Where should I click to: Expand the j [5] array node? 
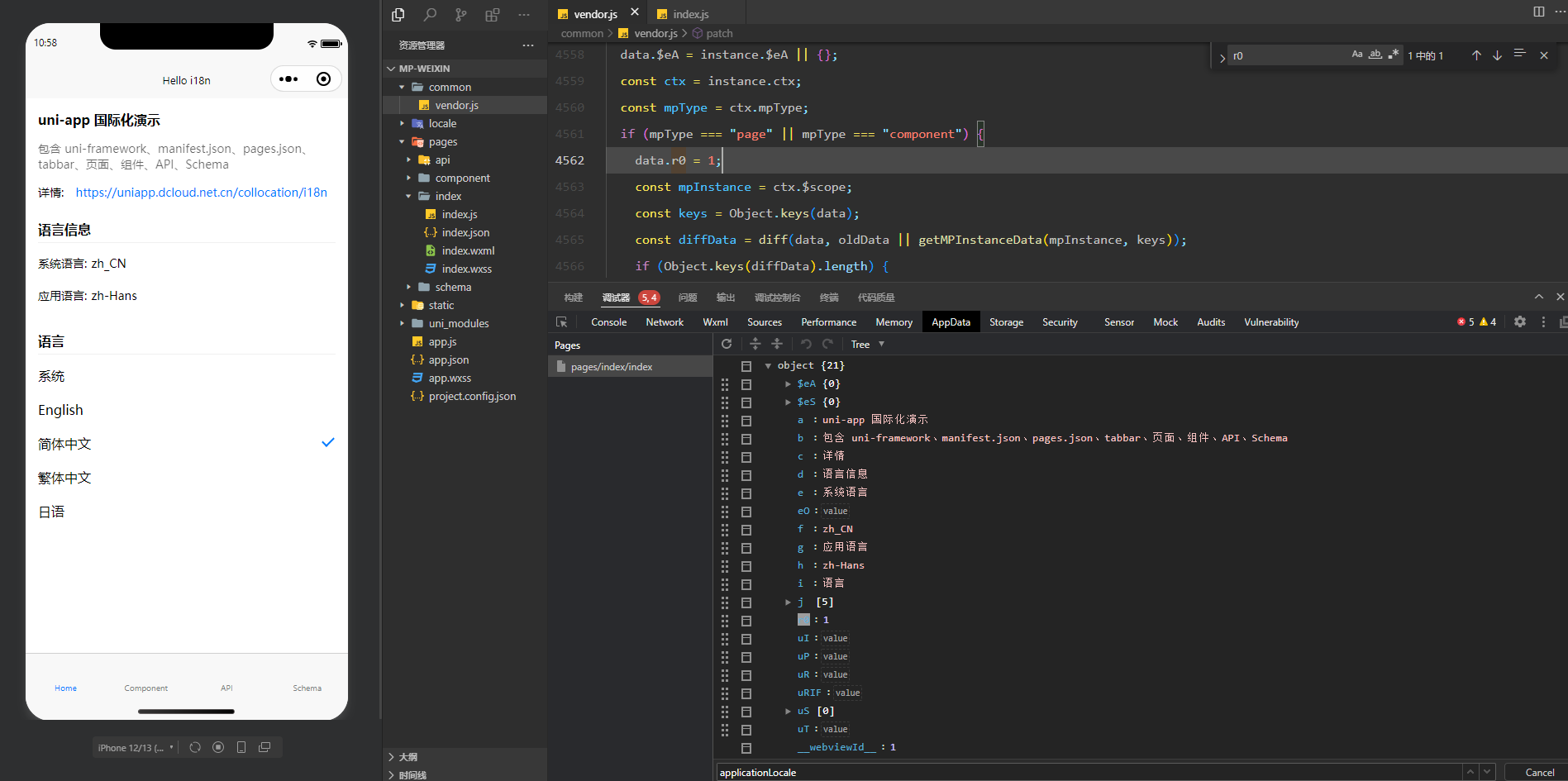(787, 602)
